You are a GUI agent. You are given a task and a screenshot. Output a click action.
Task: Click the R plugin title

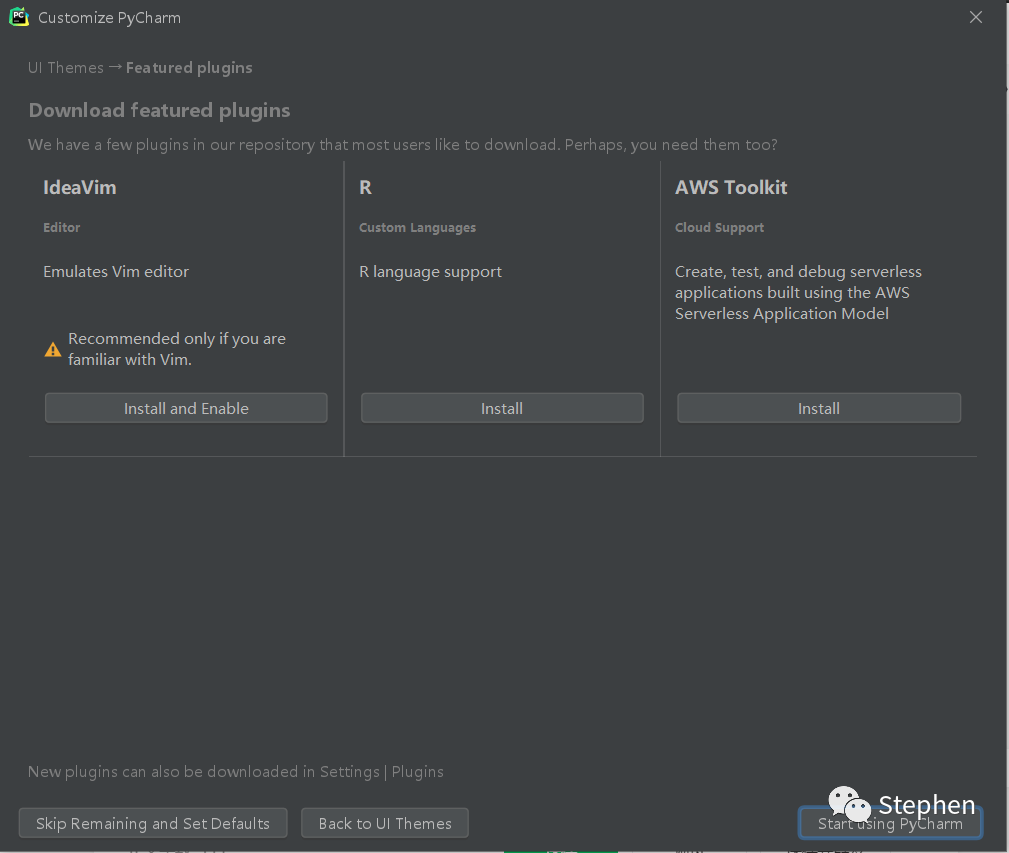coord(366,187)
